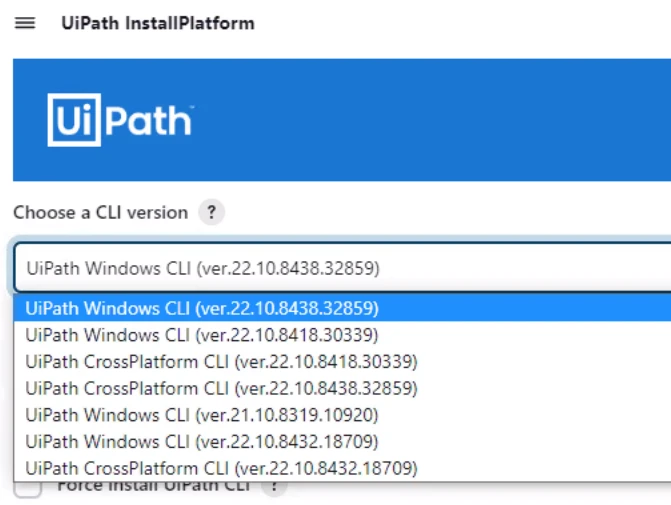Click the UiPath InstallPlatform title
Image resolution: width=671 pixels, height=505 pixels.
(x=158, y=23)
